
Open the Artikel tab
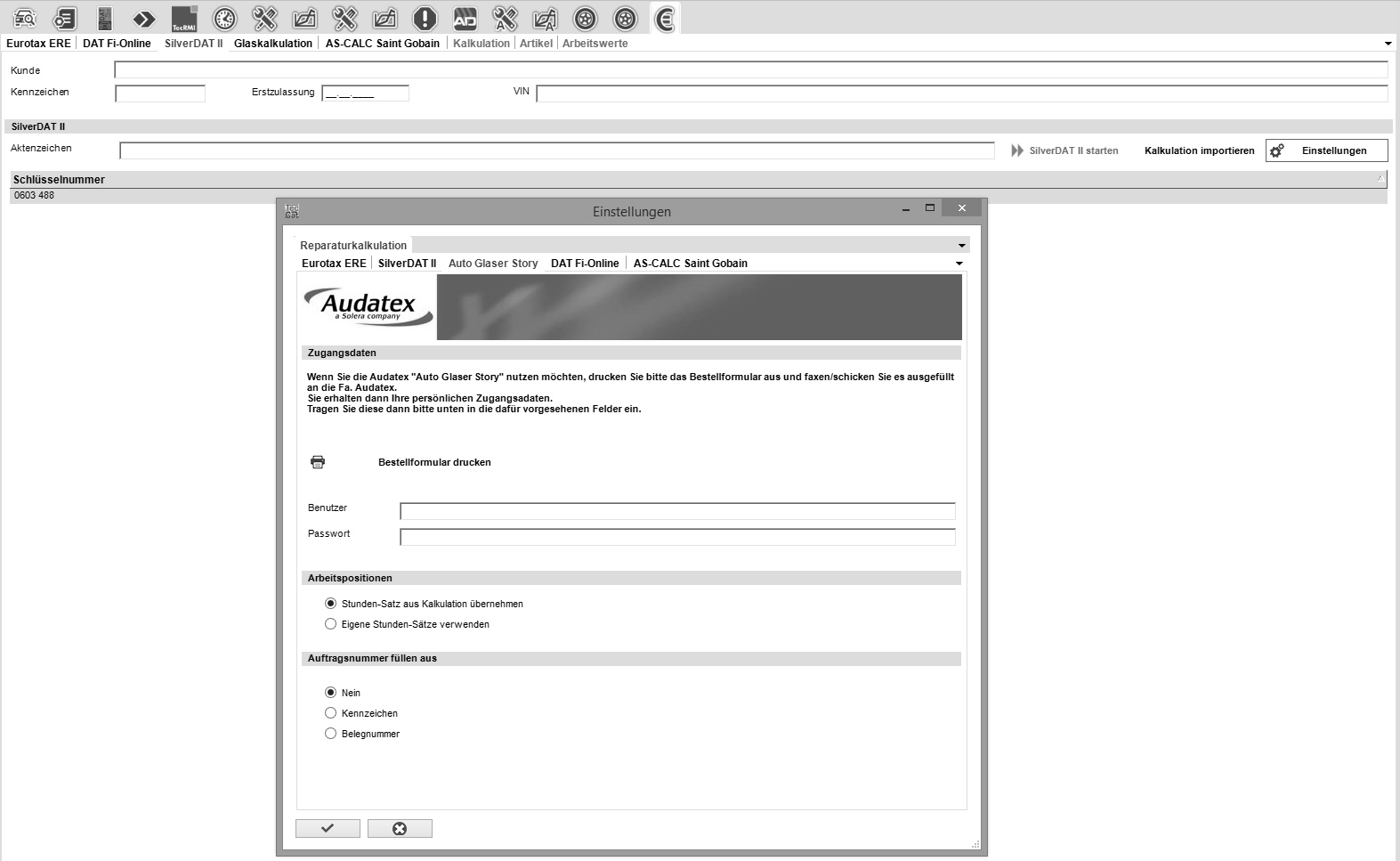click(x=536, y=43)
